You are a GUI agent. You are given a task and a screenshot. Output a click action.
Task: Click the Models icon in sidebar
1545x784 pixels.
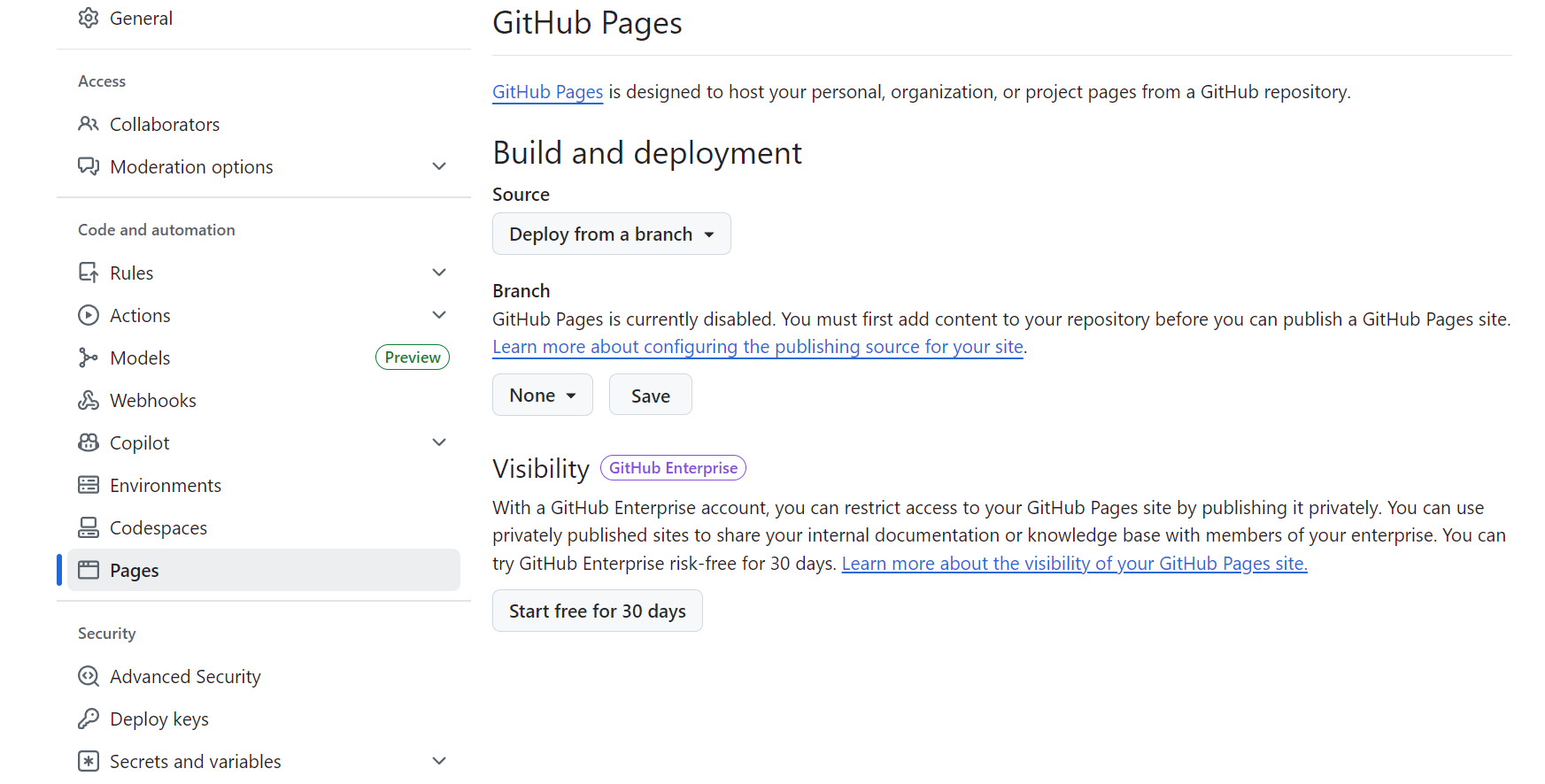89,357
